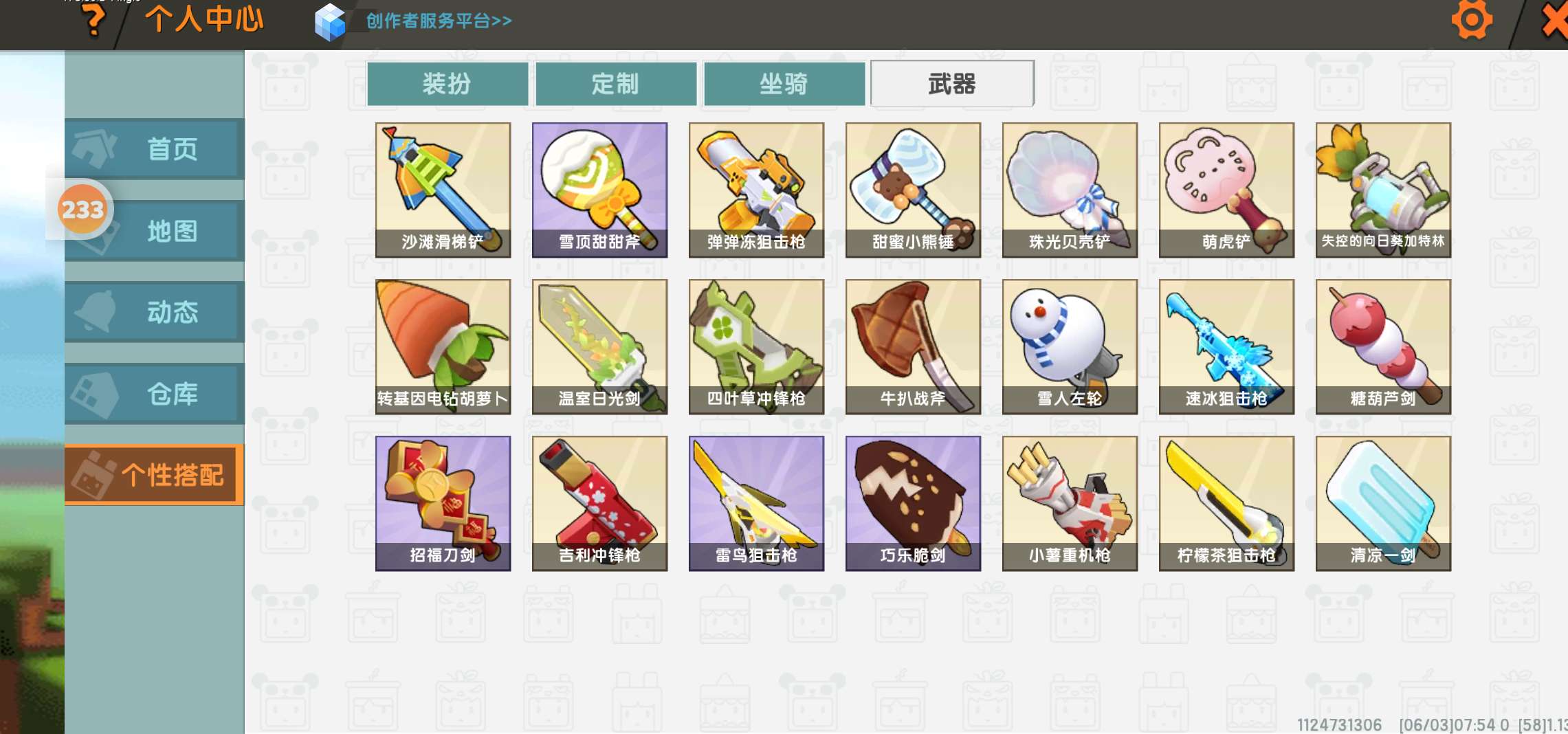1568x734 pixels.
Task: Choose the 雪顶甜甜斧 weapon icon
Action: (x=599, y=190)
